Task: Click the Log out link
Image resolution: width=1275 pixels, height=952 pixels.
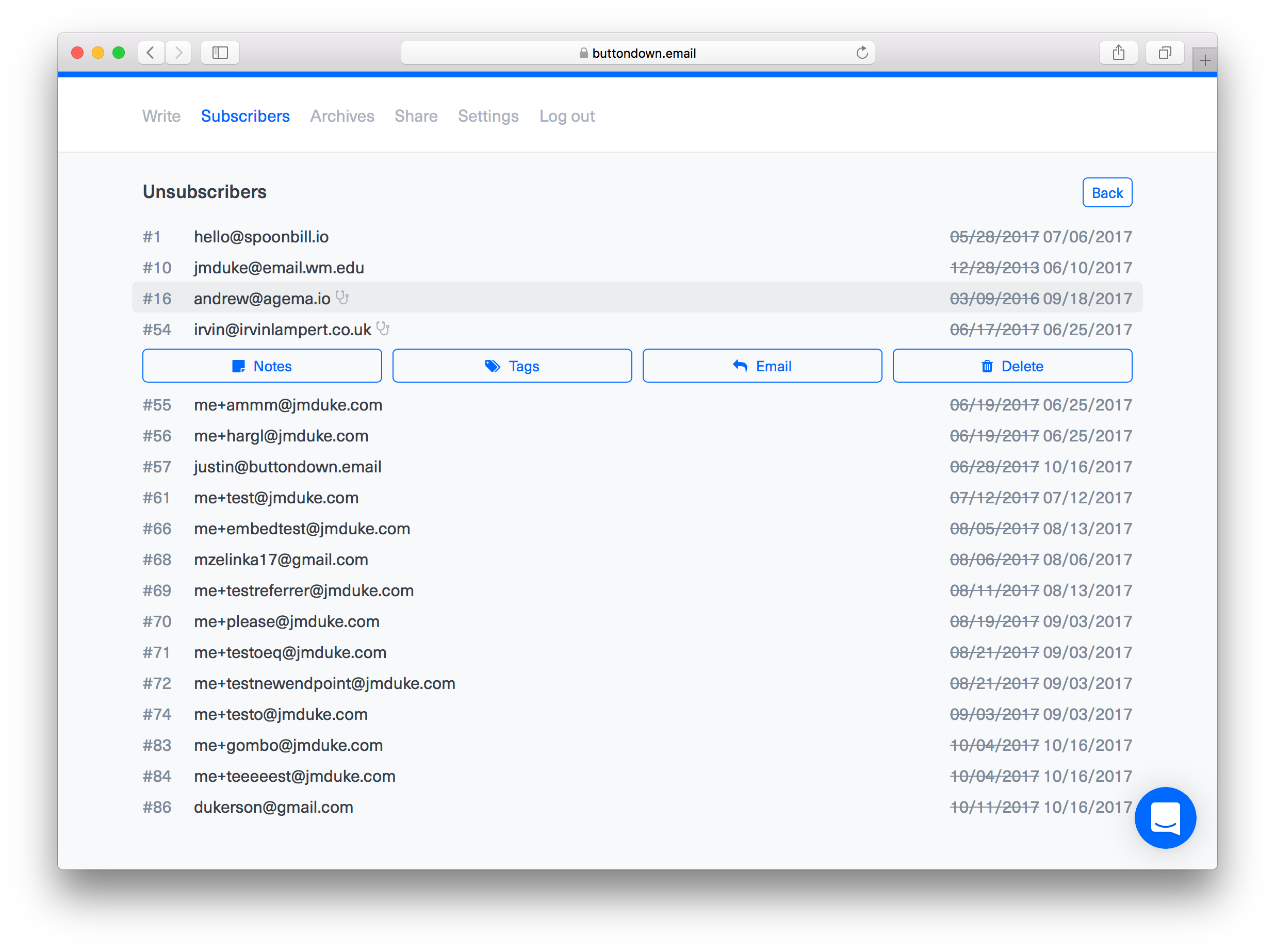Action: (567, 117)
